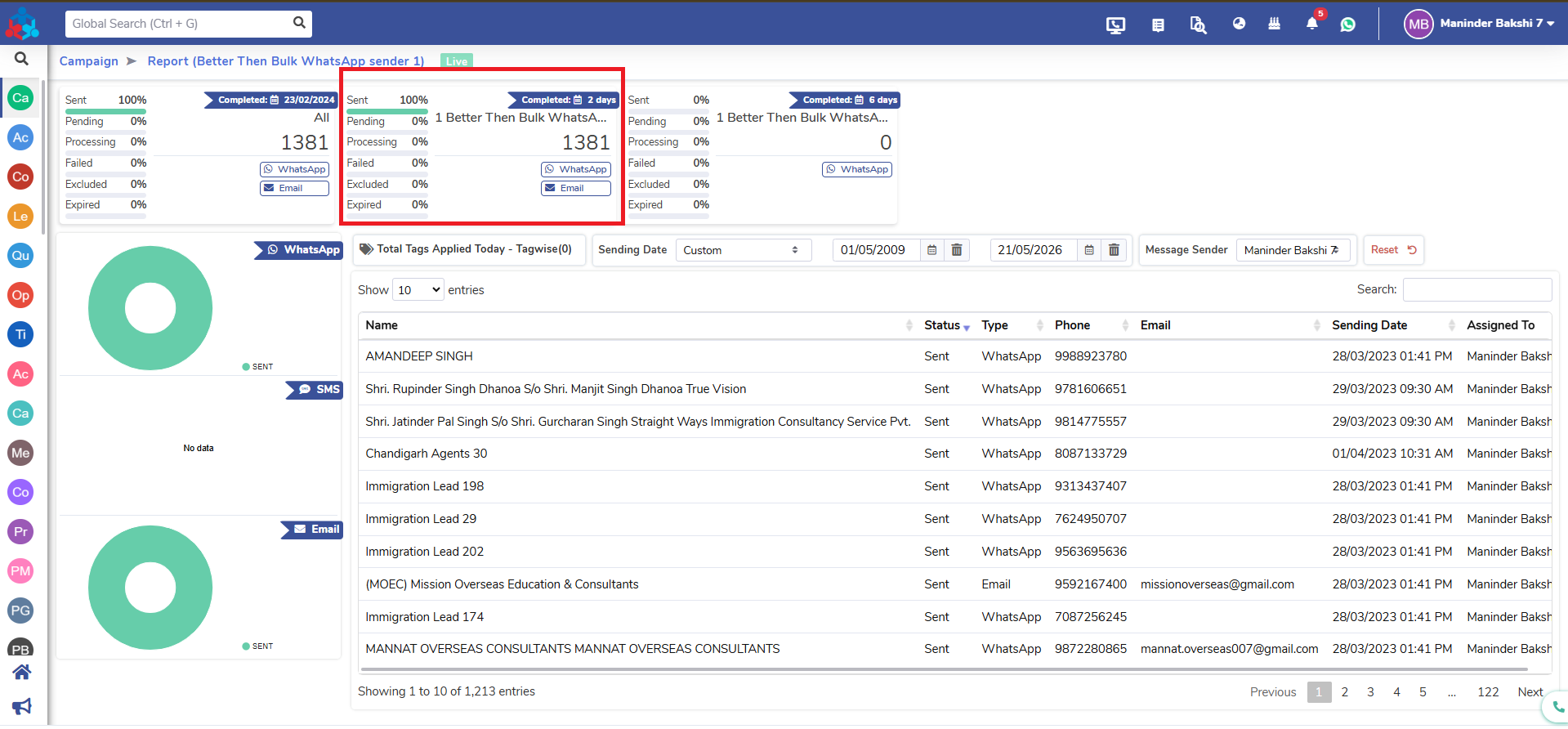Select the pink PM sidebar circle
The height and width of the screenshot is (729, 1568).
(x=20, y=571)
